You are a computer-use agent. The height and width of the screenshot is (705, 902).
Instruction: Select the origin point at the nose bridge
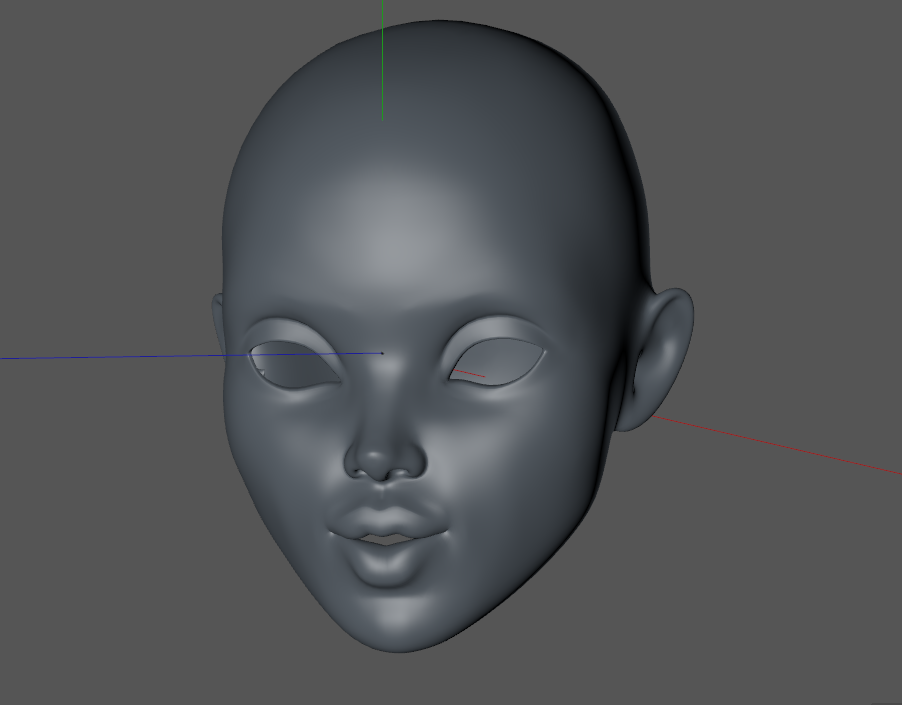(382, 353)
